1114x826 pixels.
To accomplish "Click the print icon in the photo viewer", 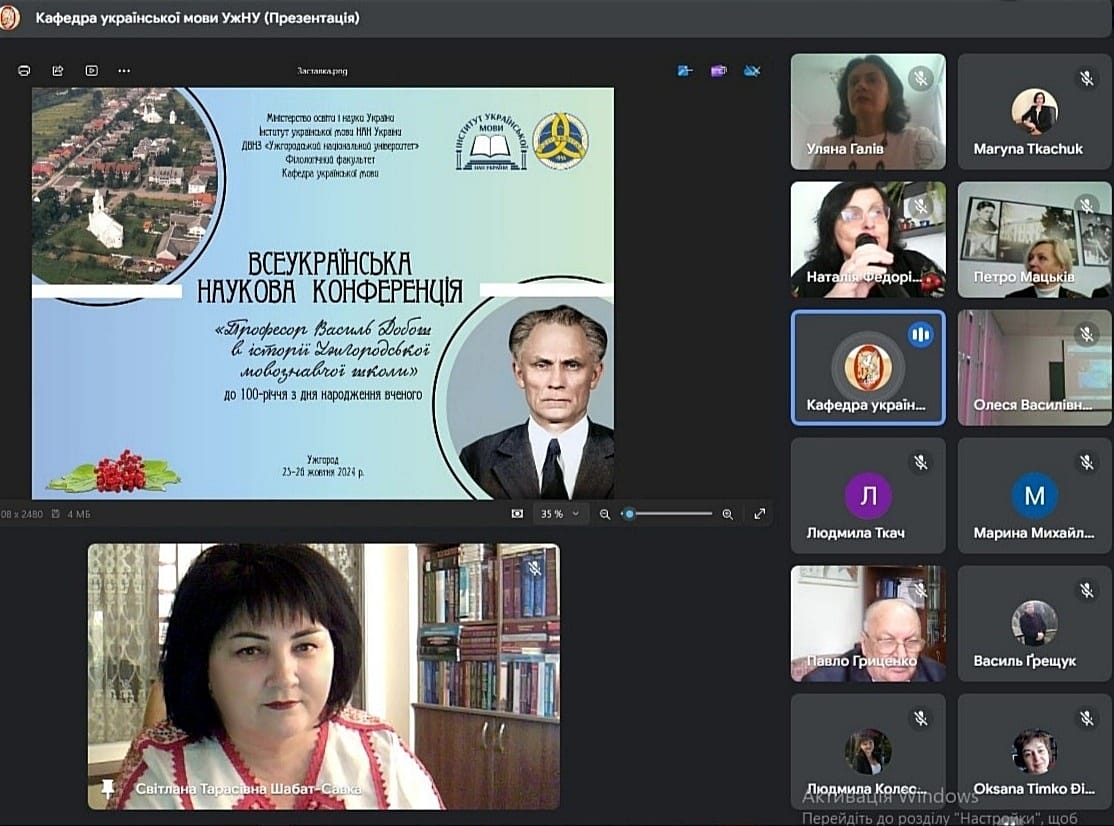I will (24, 70).
